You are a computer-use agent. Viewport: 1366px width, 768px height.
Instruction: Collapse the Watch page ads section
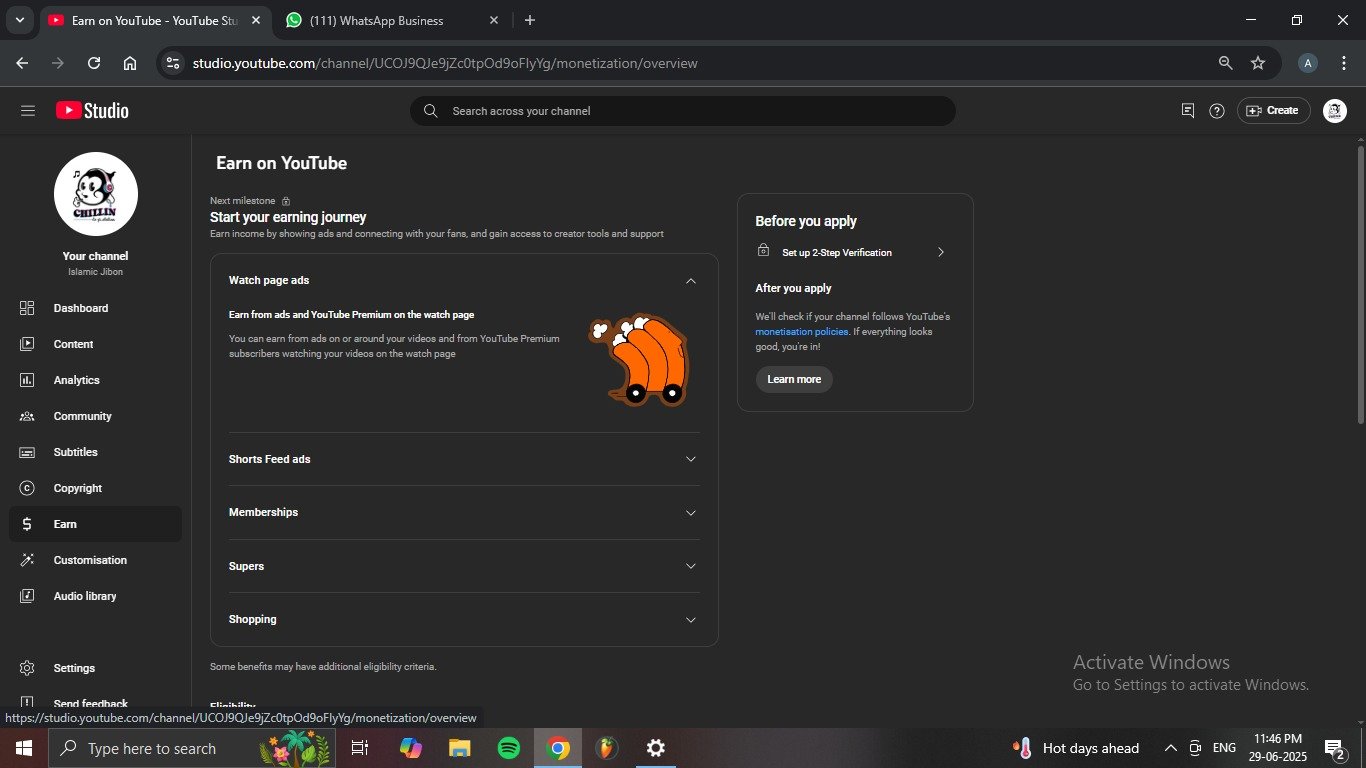tap(690, 281)
